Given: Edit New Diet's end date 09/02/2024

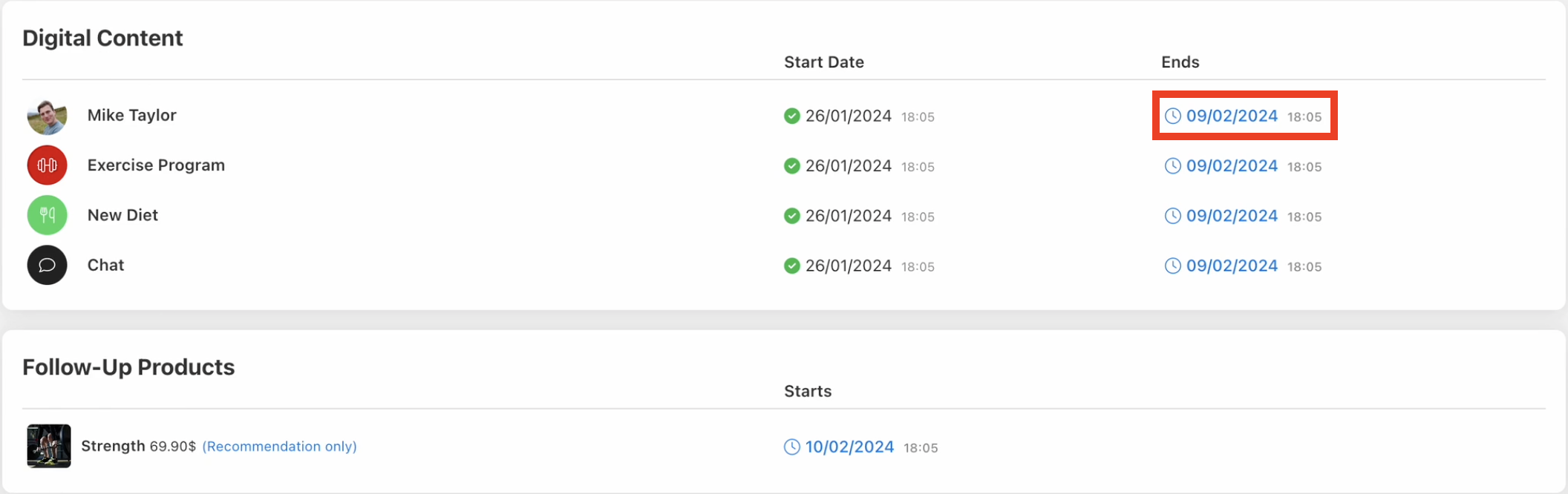Looking at the screenshot, I should [1232, 216].
